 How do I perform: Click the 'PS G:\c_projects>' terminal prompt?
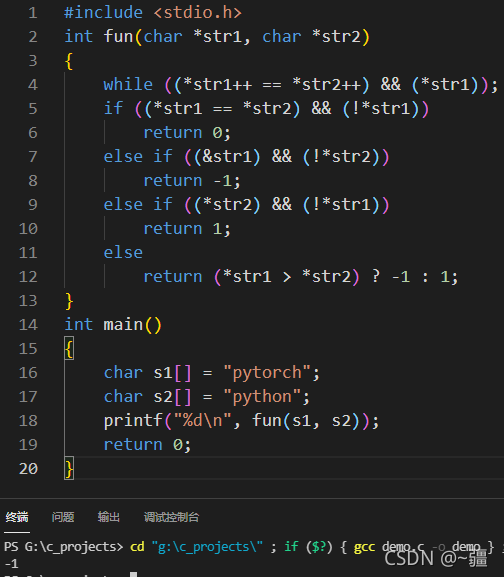(64, 547)
